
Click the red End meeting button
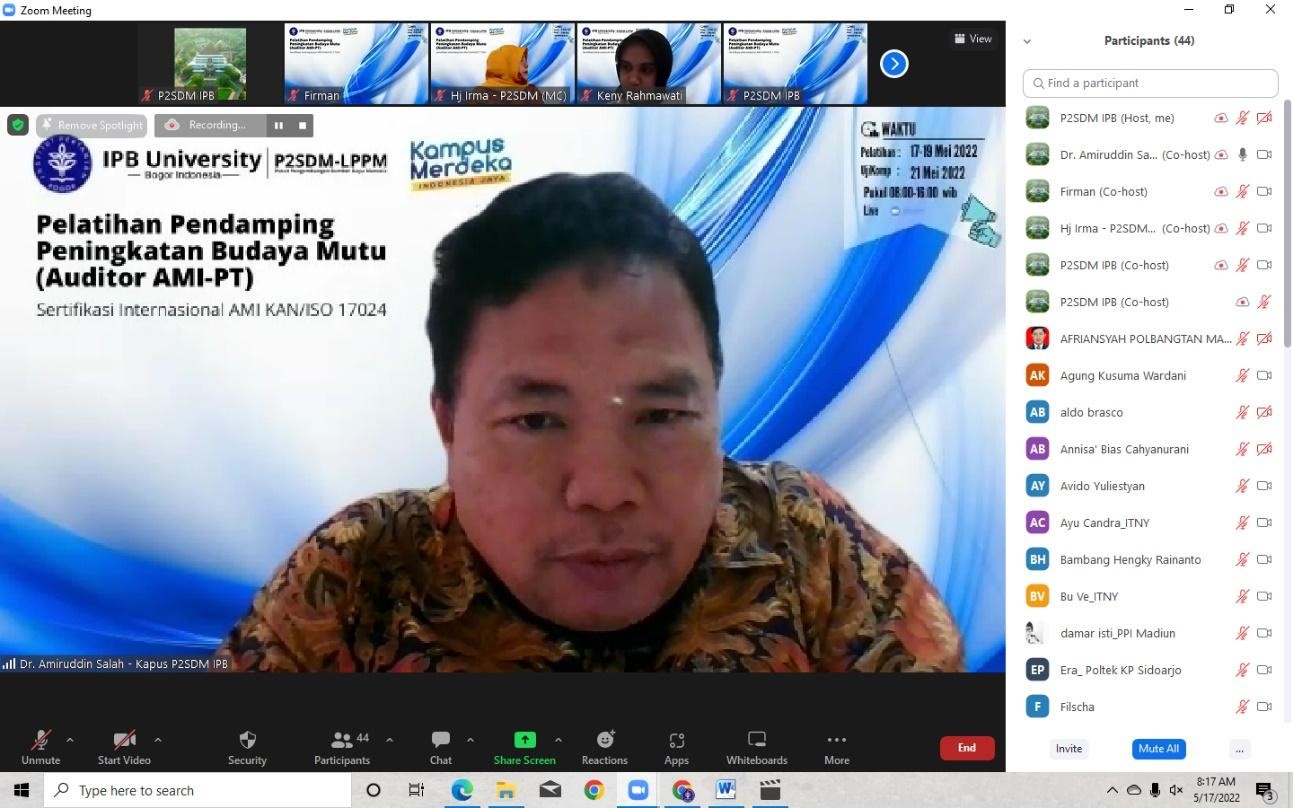coord(966,748)
